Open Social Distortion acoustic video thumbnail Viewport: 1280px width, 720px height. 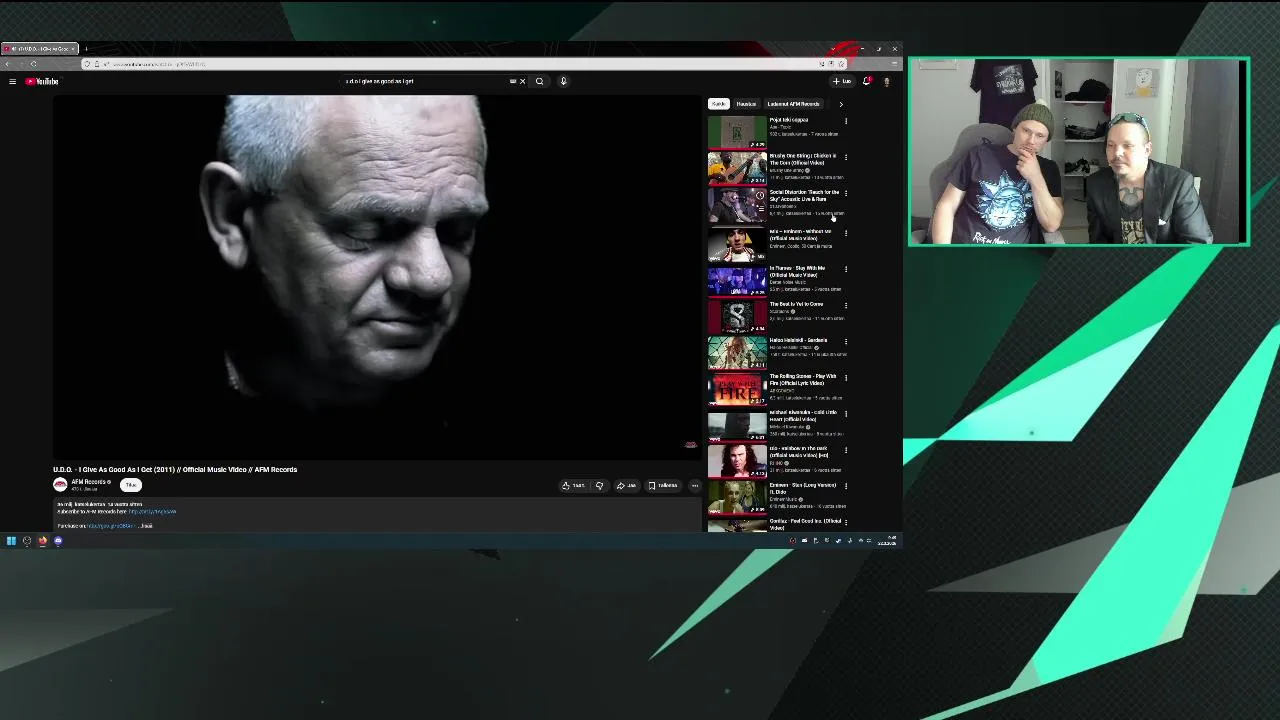tap(737, 205)
